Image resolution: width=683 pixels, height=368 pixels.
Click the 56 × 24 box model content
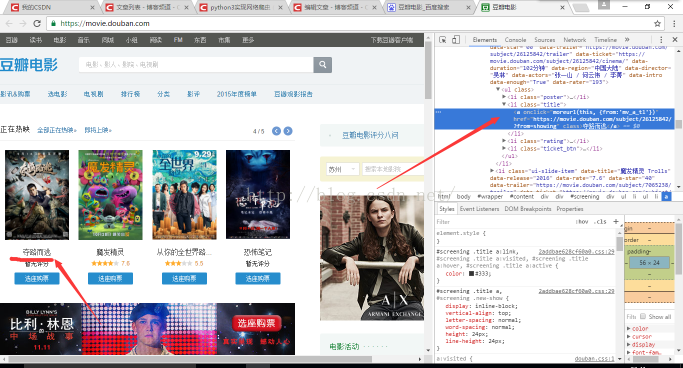click(649, 263)
